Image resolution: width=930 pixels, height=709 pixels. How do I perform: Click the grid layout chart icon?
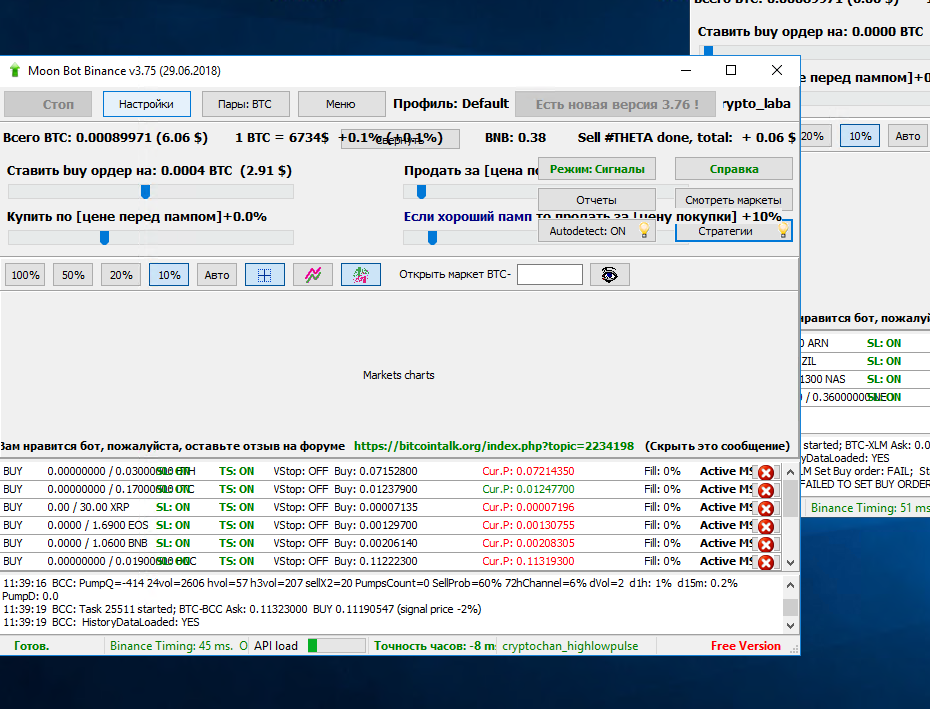[x=265, y=275]
